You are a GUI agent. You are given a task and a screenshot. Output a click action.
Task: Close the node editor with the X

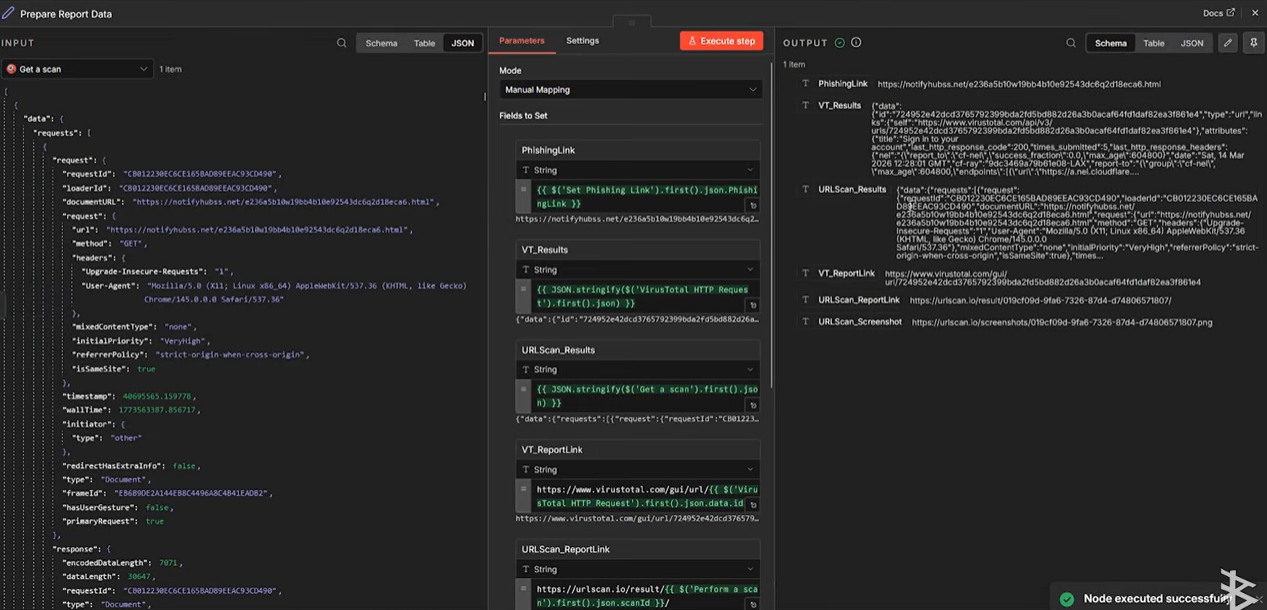[x=1254, y=13]
